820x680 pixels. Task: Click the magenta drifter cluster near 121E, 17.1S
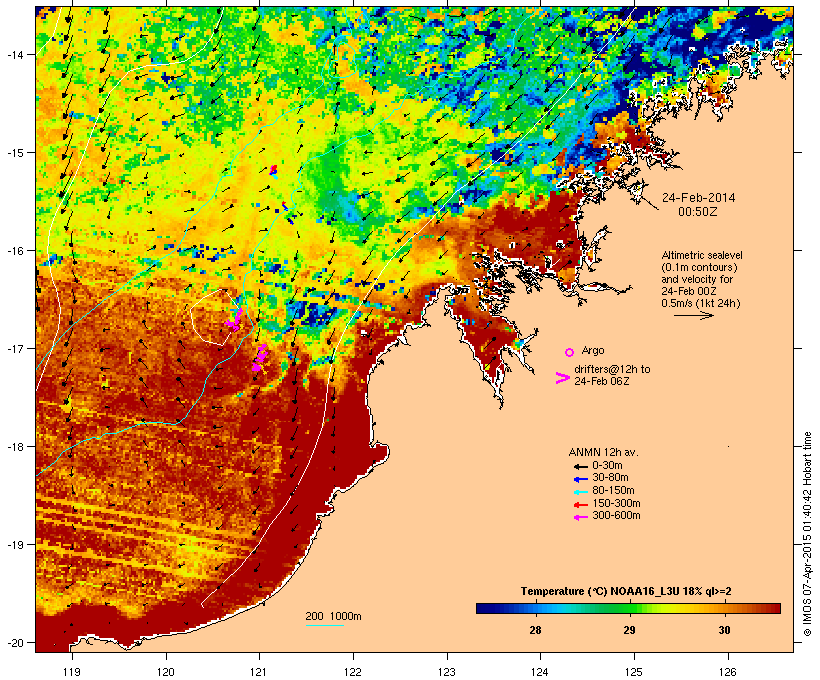pos(259,359)
